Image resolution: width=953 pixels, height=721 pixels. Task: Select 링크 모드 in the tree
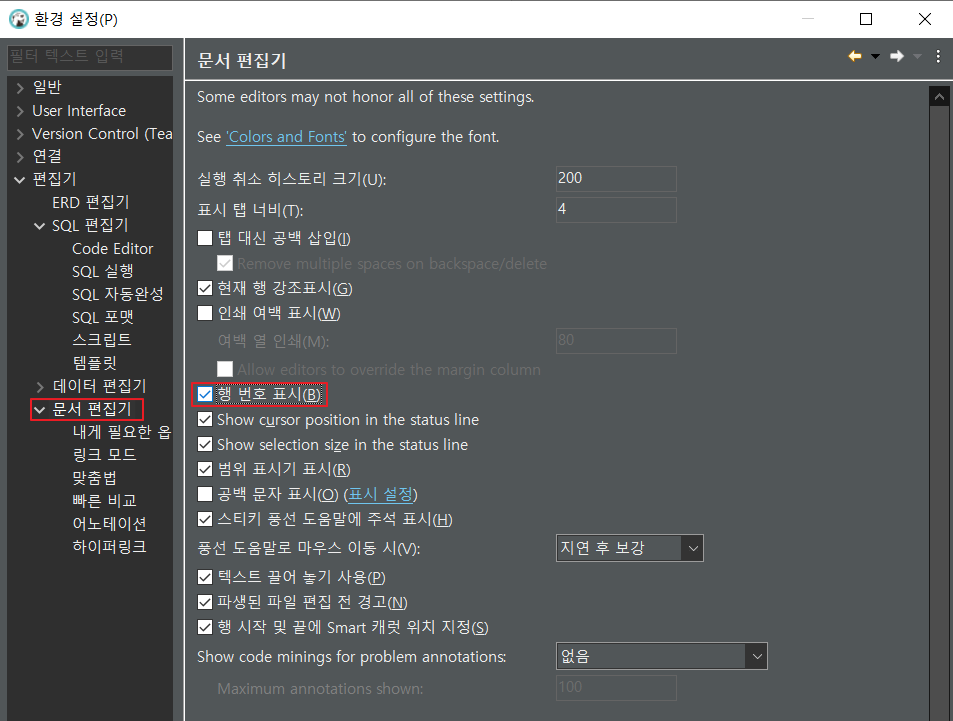(x=105, y=455)
